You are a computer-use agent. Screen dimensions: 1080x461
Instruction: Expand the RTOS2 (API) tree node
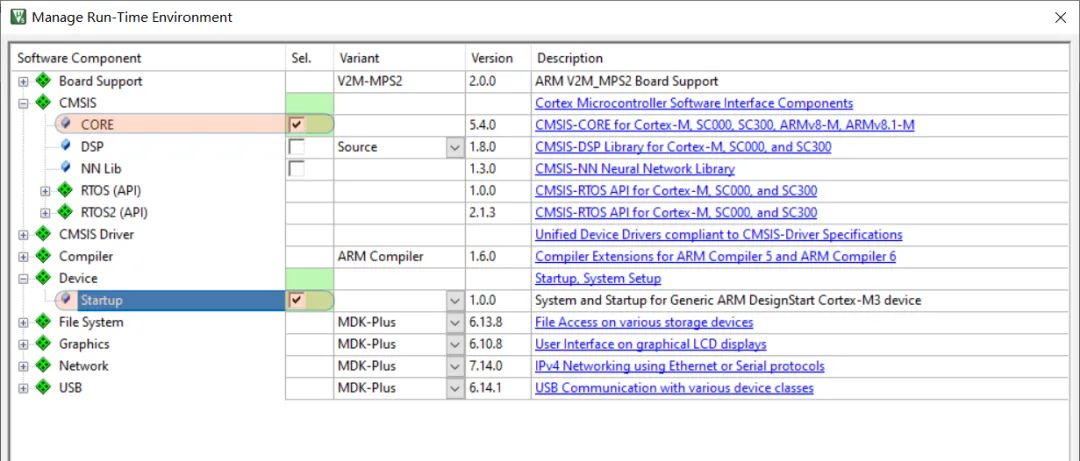click(x=45, y=213)
